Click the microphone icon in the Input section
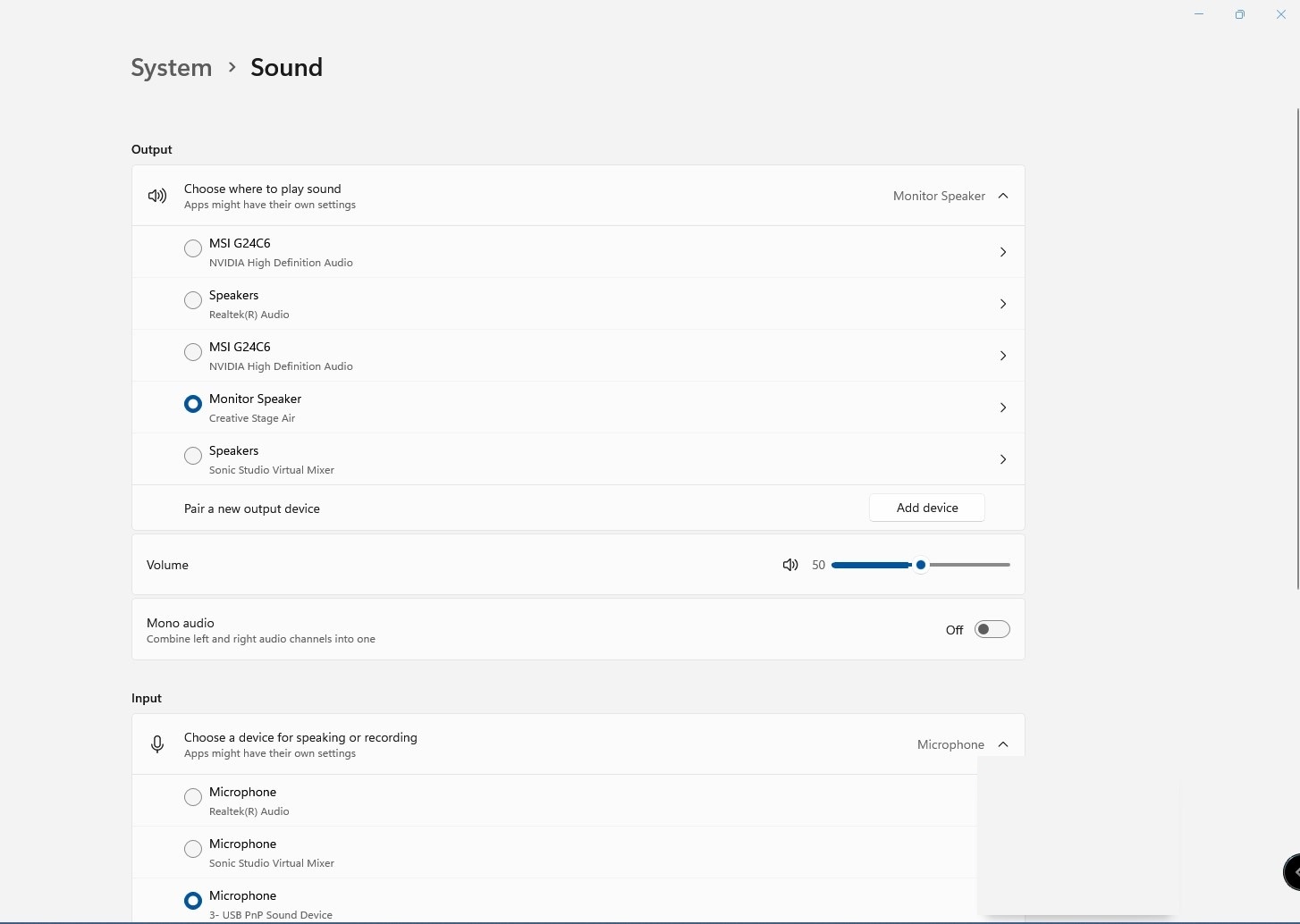Viewport: 1300px width, 924px height. 157,744
